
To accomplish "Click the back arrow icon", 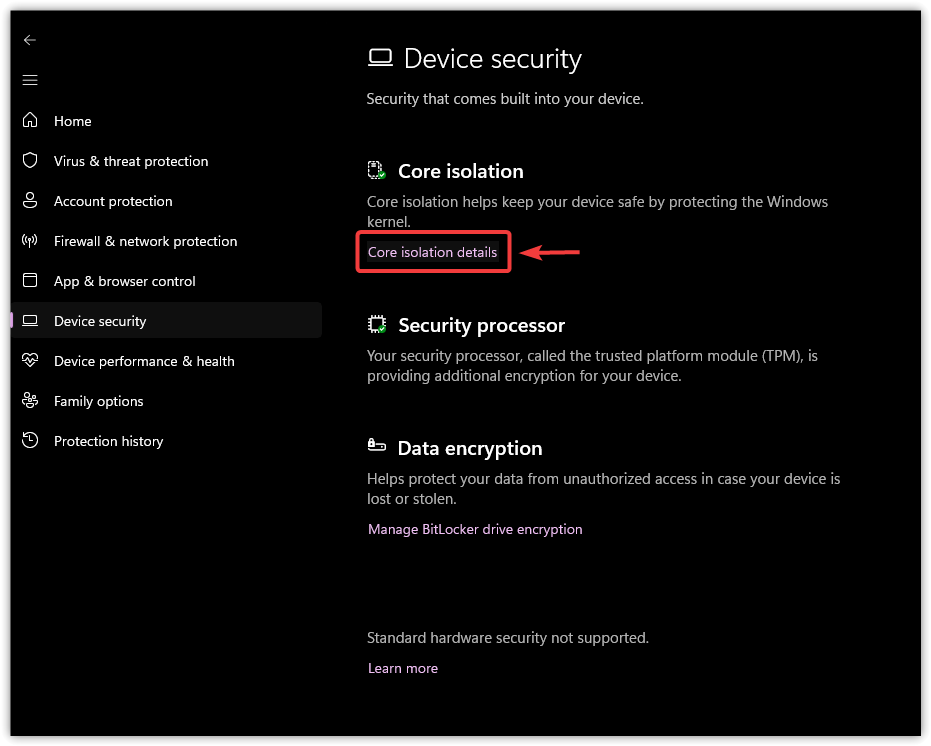I will 30,40.
